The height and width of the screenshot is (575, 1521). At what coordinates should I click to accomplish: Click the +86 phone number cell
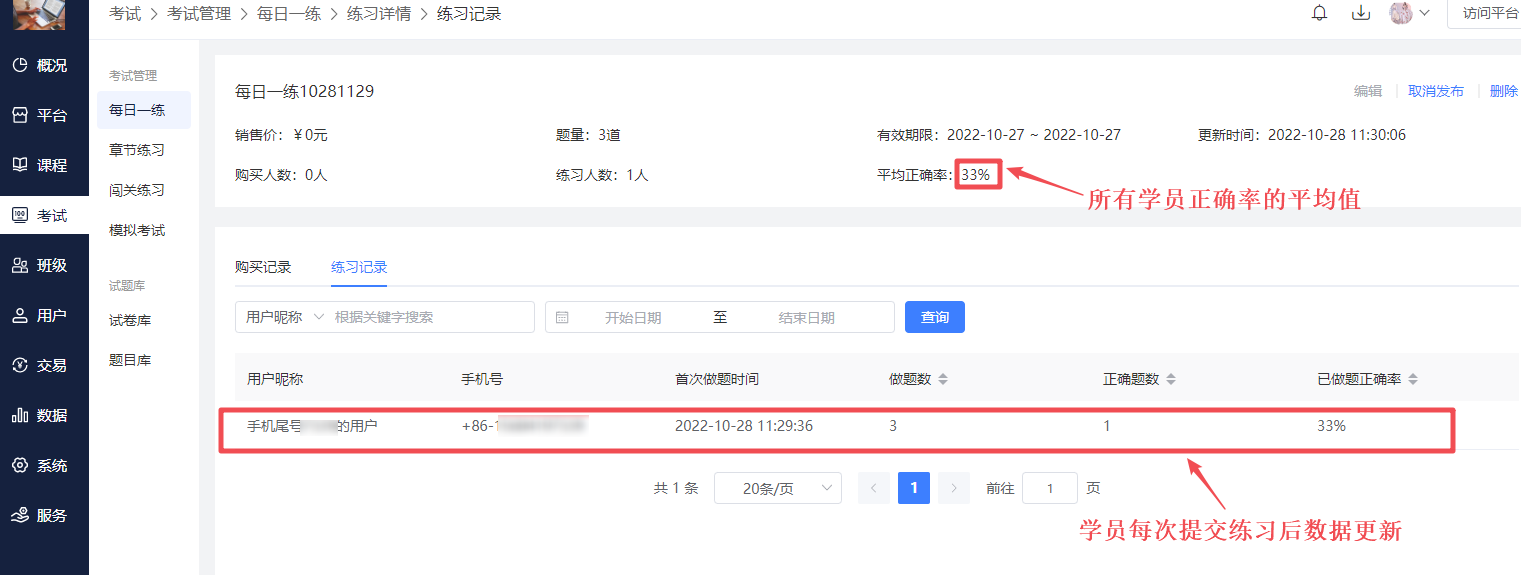(523, 426)
